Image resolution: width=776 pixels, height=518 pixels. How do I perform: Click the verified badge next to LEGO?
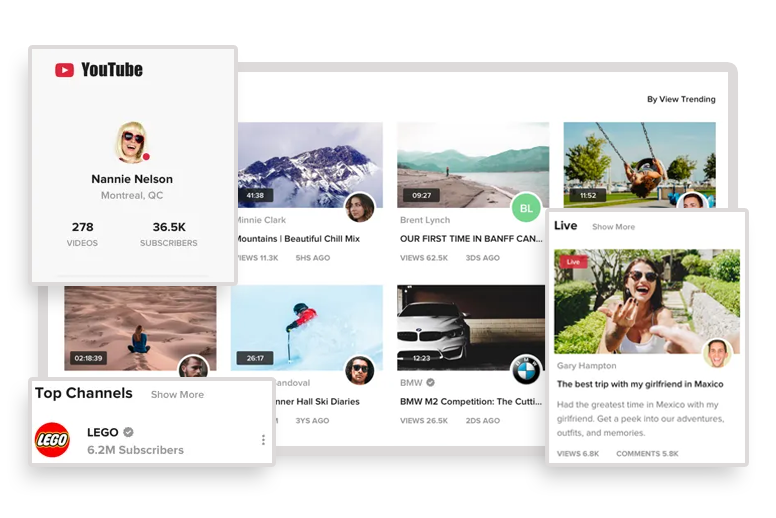pyautogui.click(x=128, y=432)
